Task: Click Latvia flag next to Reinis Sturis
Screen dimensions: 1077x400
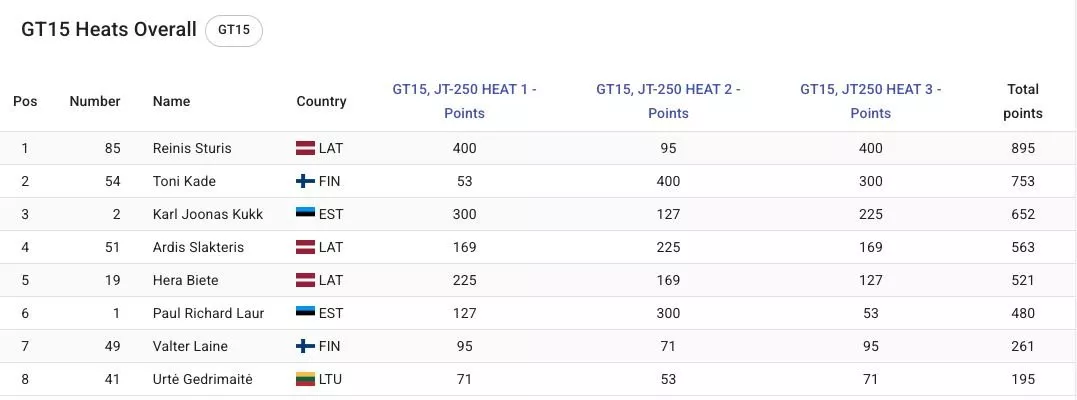Action: point(305,148)
